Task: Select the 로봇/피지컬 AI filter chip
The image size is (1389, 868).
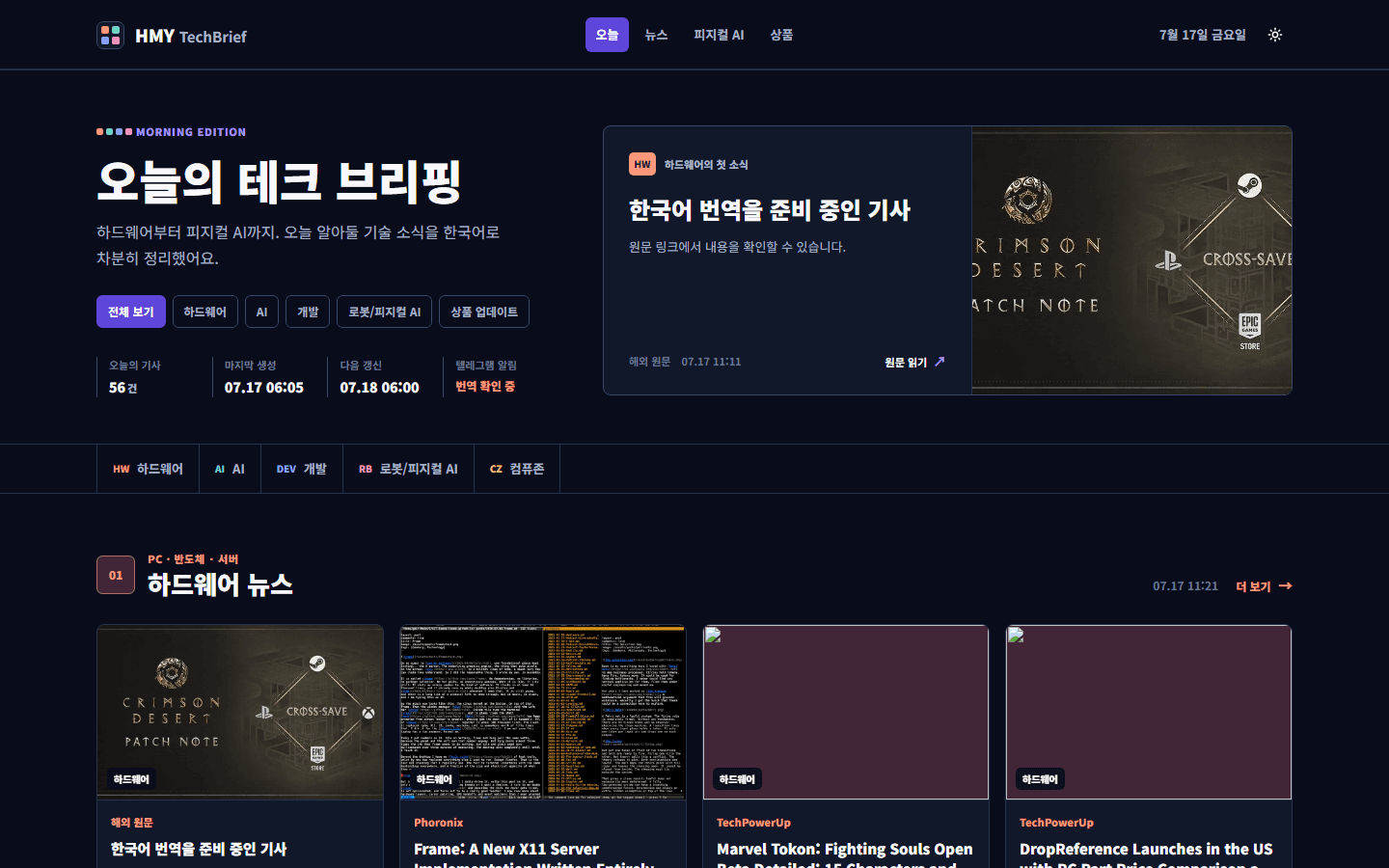Action: coord(384,312)
